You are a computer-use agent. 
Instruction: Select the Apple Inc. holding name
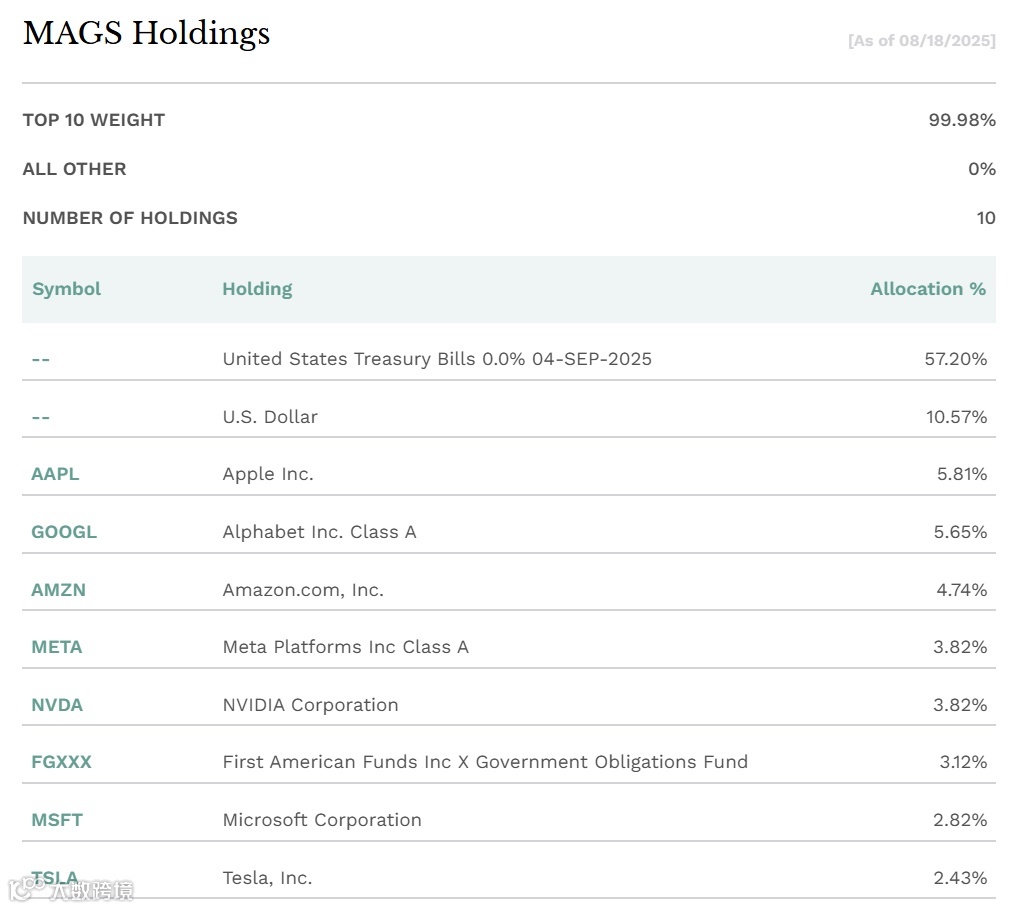pyautogui.click(x=268, y=474)
